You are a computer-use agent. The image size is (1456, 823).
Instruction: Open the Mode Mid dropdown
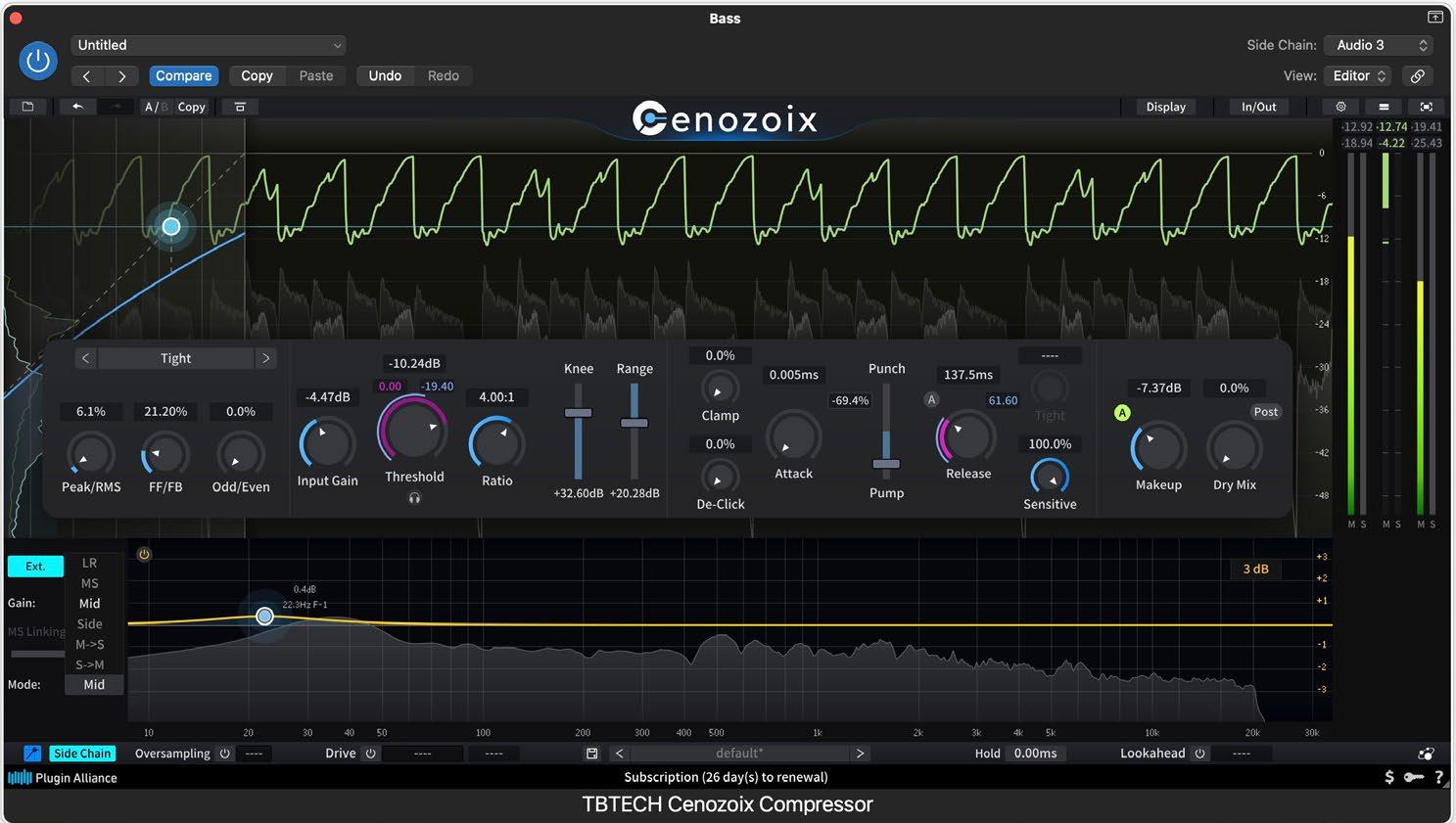point(94,685)
